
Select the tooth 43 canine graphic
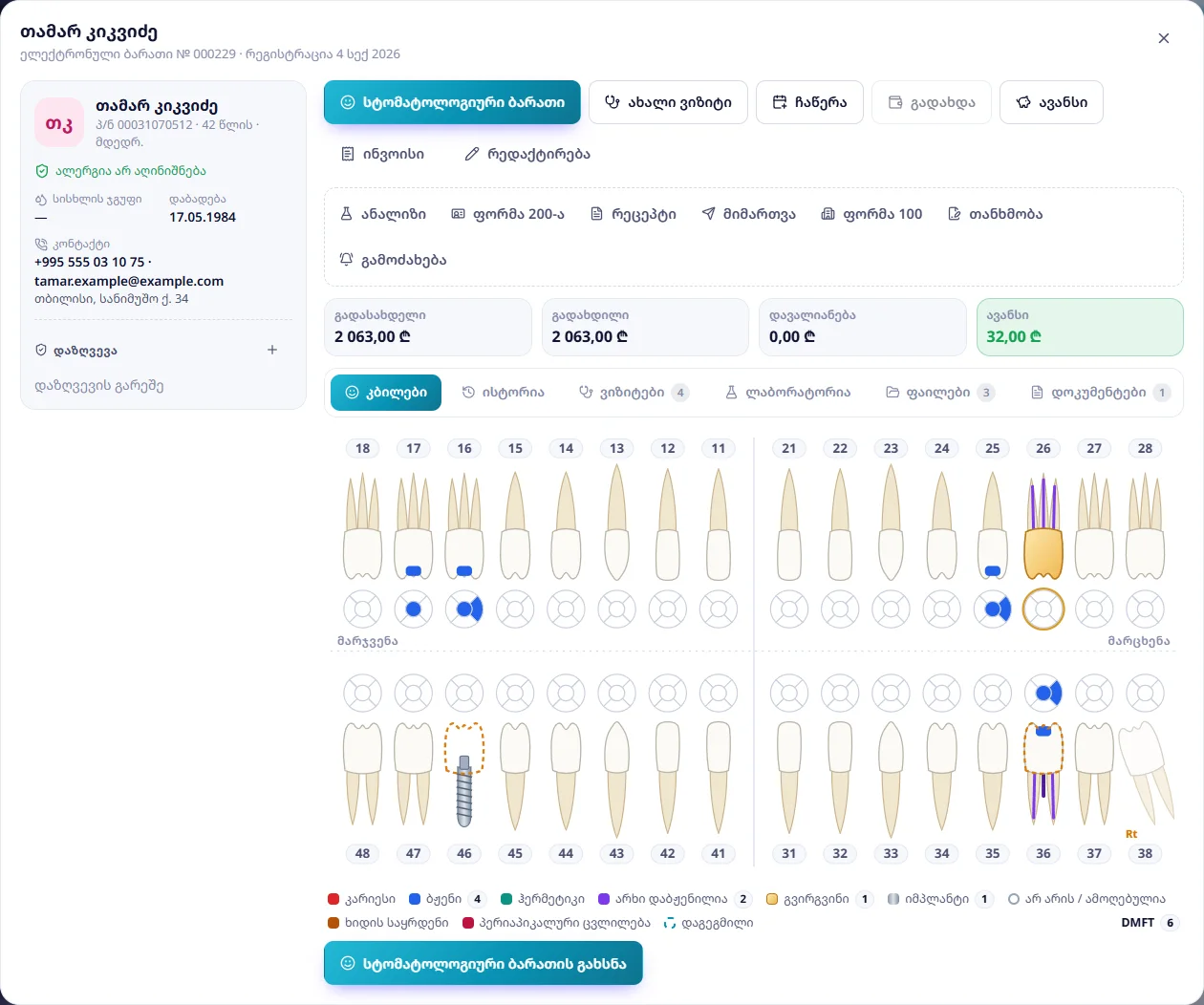[616, 779]
